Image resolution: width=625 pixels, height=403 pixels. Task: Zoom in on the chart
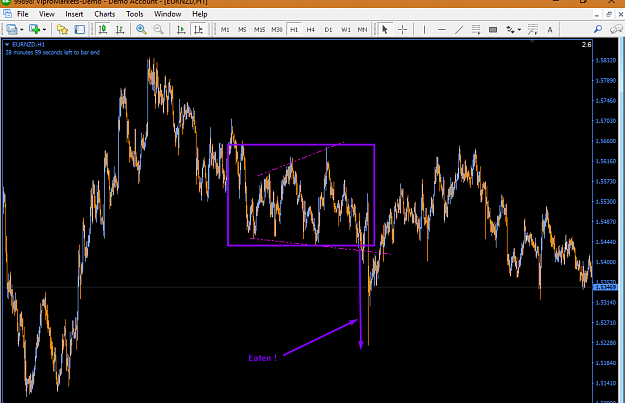[x=141, y=29]
